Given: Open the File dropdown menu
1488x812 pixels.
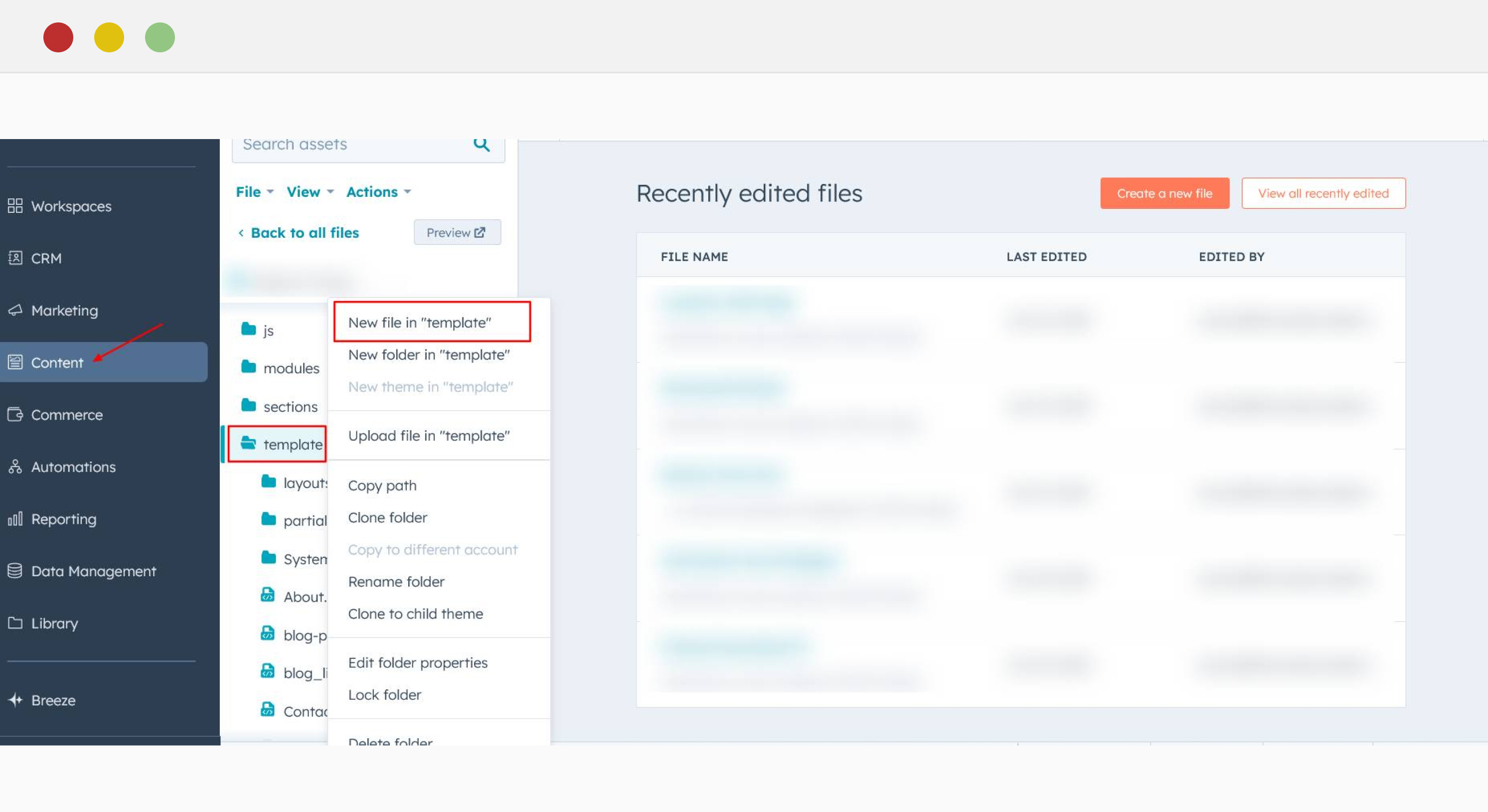Looking at the screenshot, I should (252, 191).
